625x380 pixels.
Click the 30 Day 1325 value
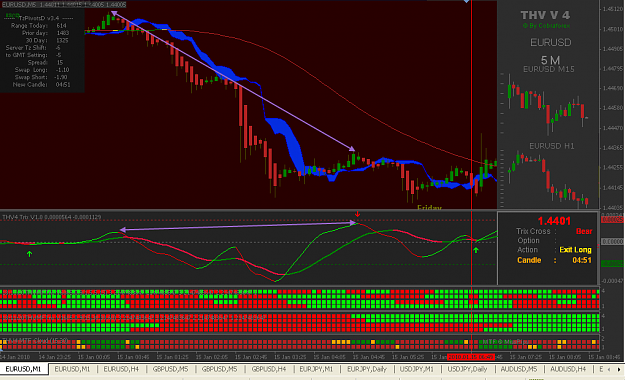click(62, 40)
